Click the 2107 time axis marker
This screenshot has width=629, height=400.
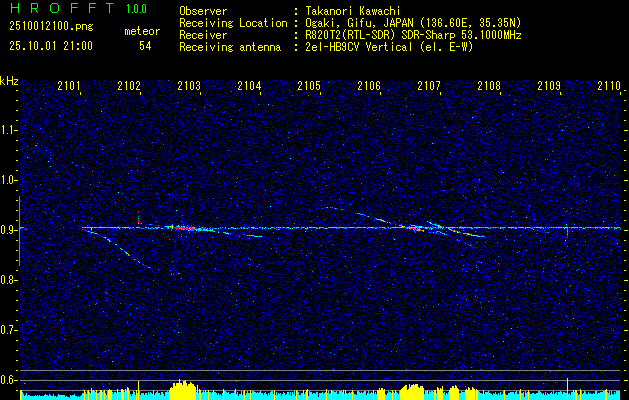click(x=429, y=85)
